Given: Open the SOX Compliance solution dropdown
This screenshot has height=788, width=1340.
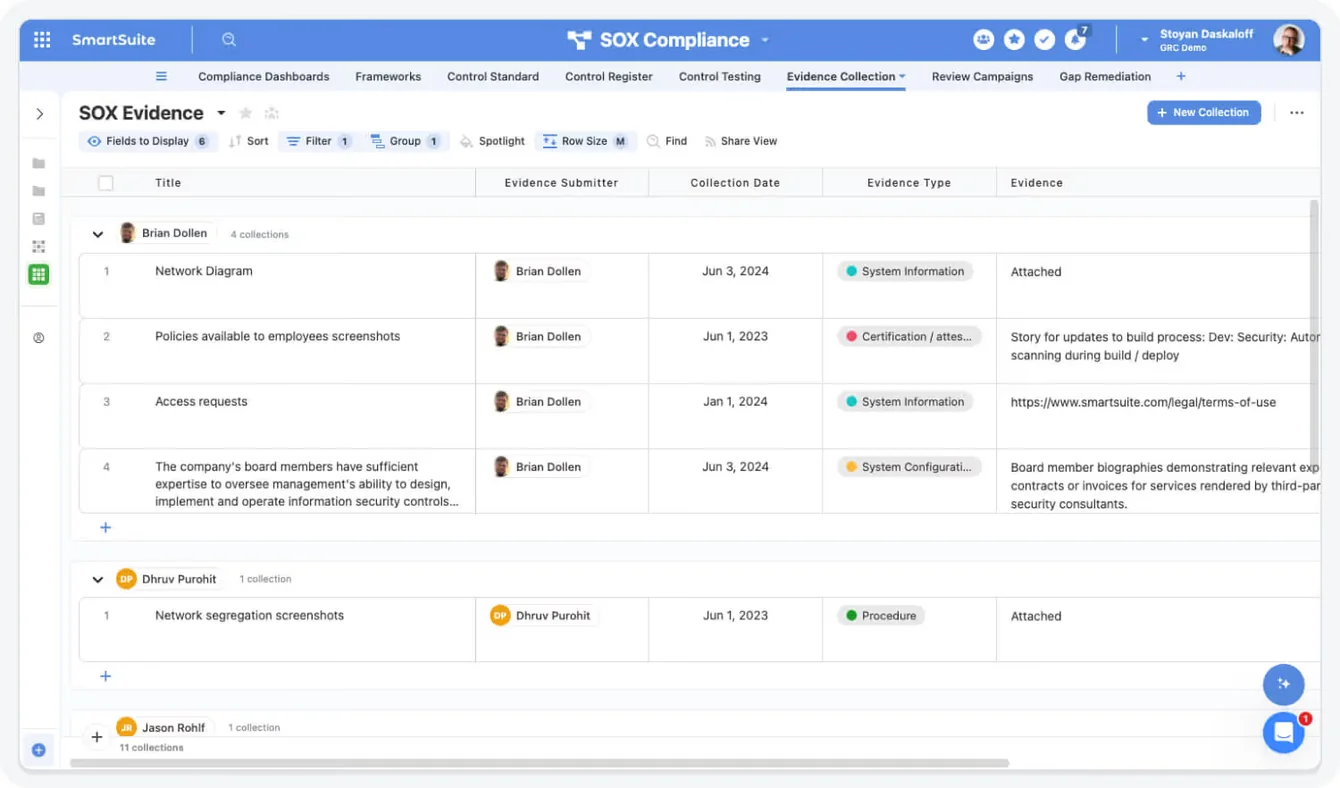Looking at the screenshot, I should pos(766,40).
